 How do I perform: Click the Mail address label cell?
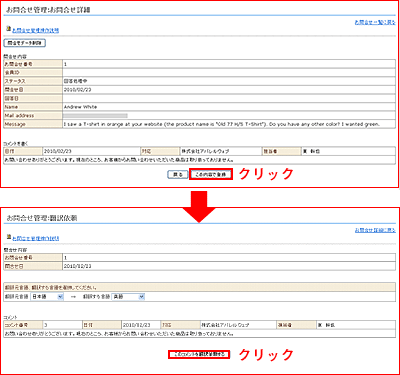pyautogui.click(x=33, y=116)
